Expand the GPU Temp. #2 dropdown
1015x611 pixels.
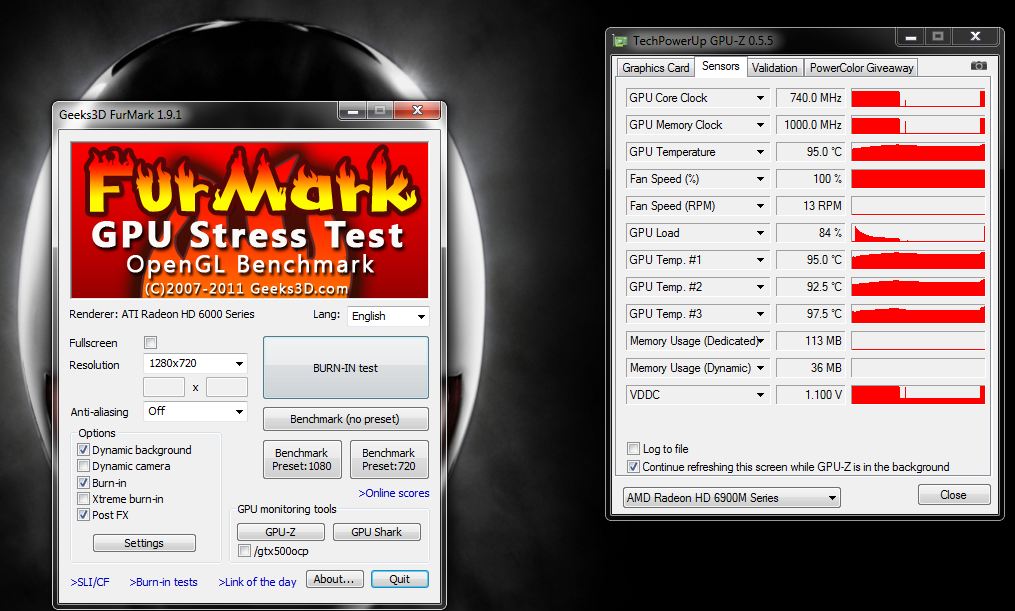coord(761,287)
